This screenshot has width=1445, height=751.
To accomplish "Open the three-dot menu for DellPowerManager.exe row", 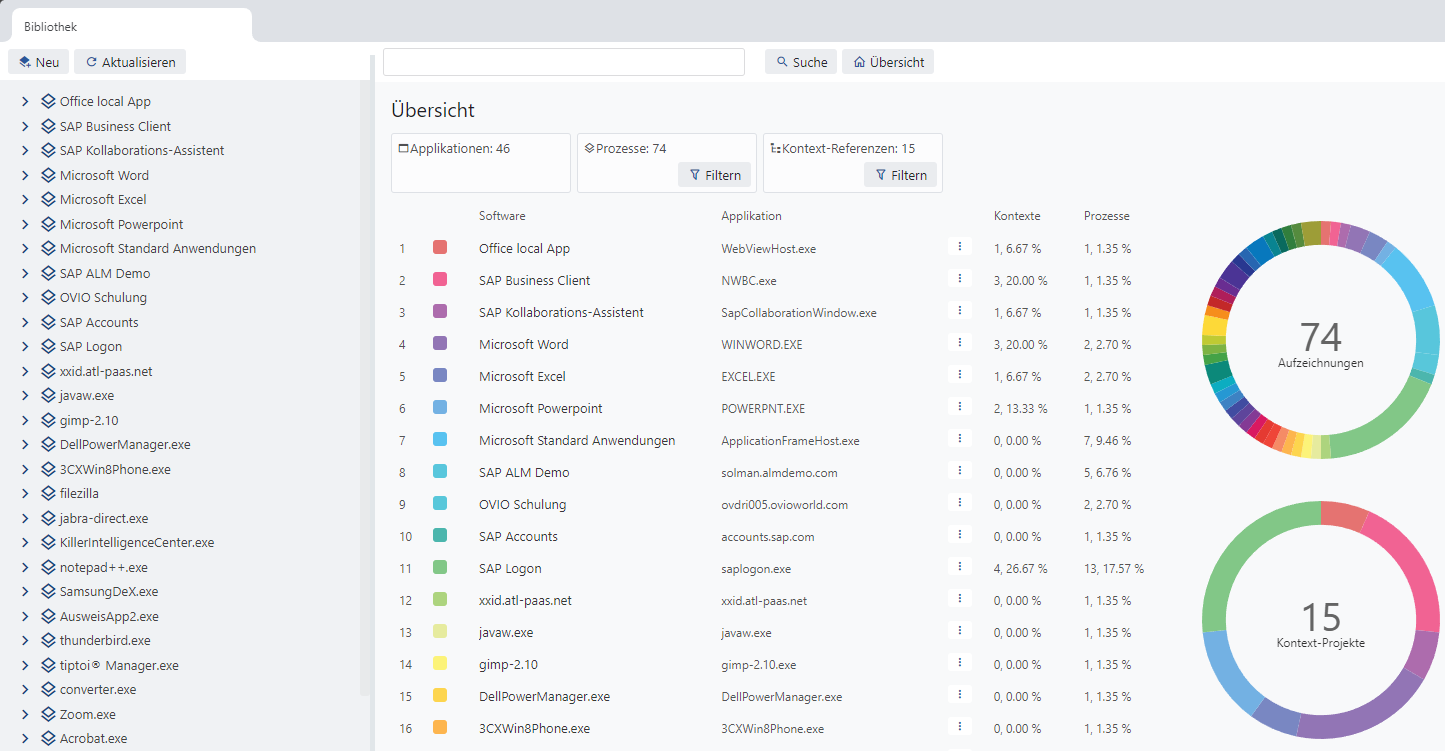I will coord(959,694).
